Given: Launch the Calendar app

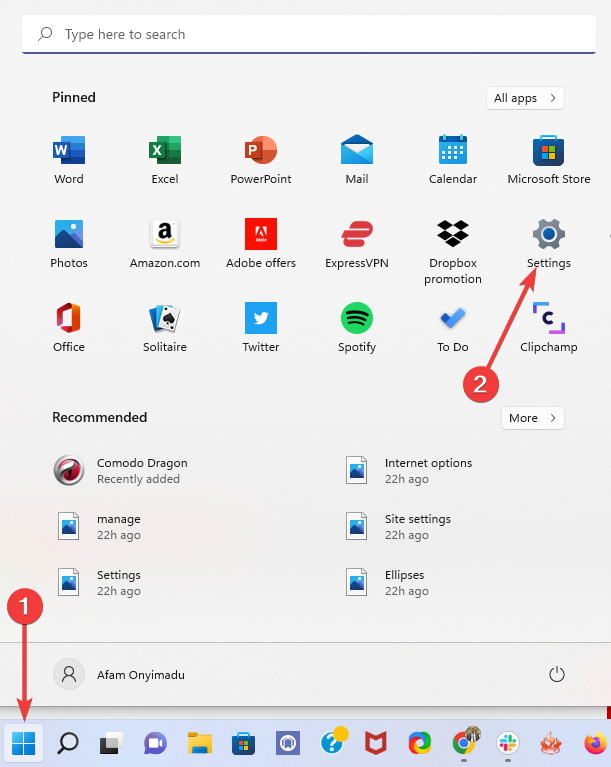Looking at the screenshot, I should pyautogui.click(x=453, y=160).
